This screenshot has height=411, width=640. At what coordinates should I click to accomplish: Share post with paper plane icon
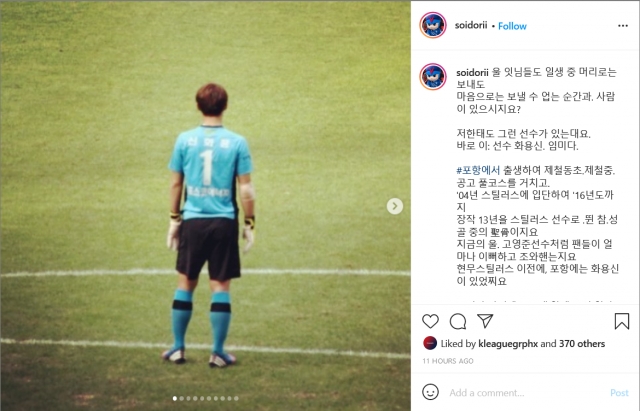485,321
